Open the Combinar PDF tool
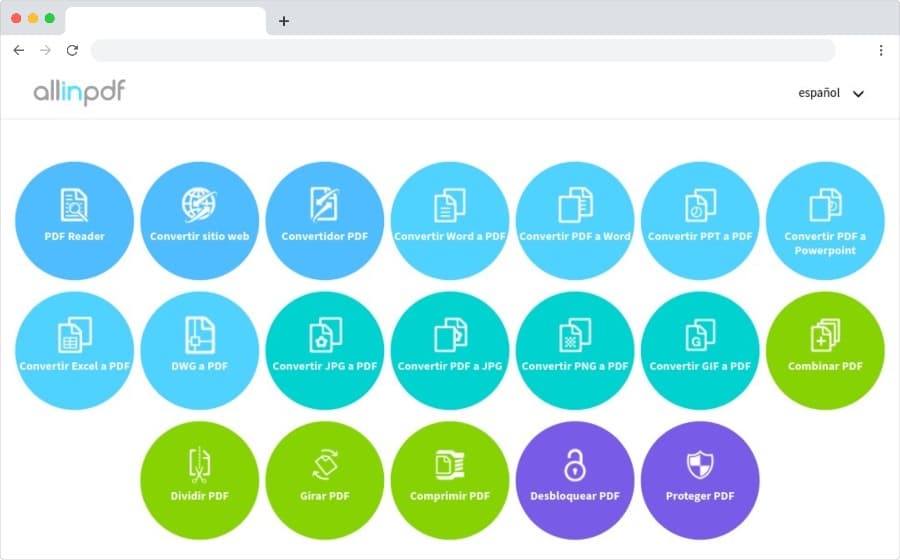This screenshot has width=900, height=560. click(825, 351)
